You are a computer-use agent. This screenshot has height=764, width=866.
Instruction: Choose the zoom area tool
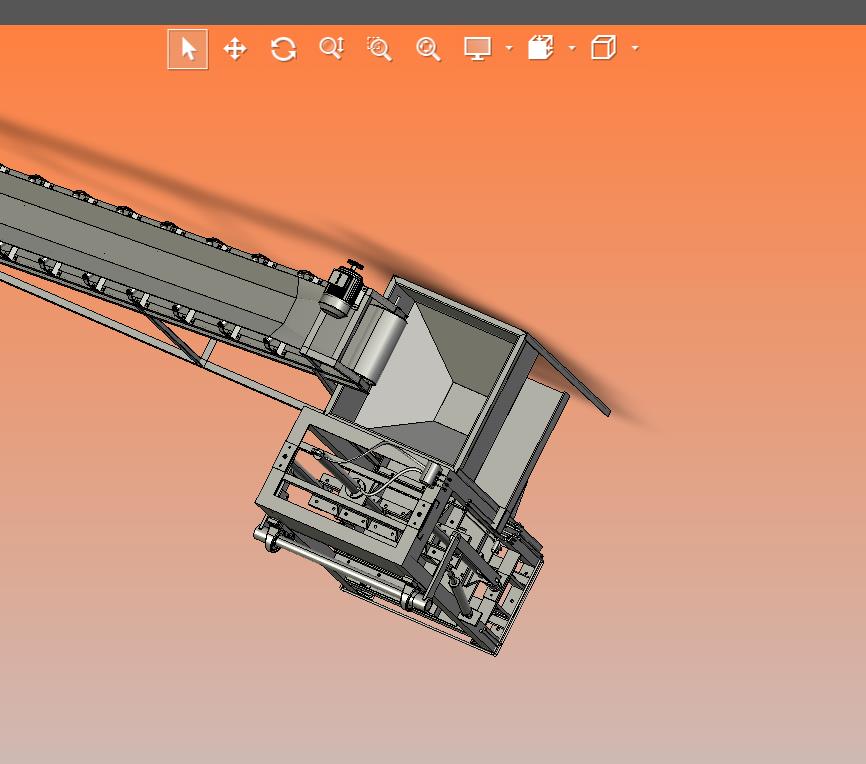click(x=379, y=49)
